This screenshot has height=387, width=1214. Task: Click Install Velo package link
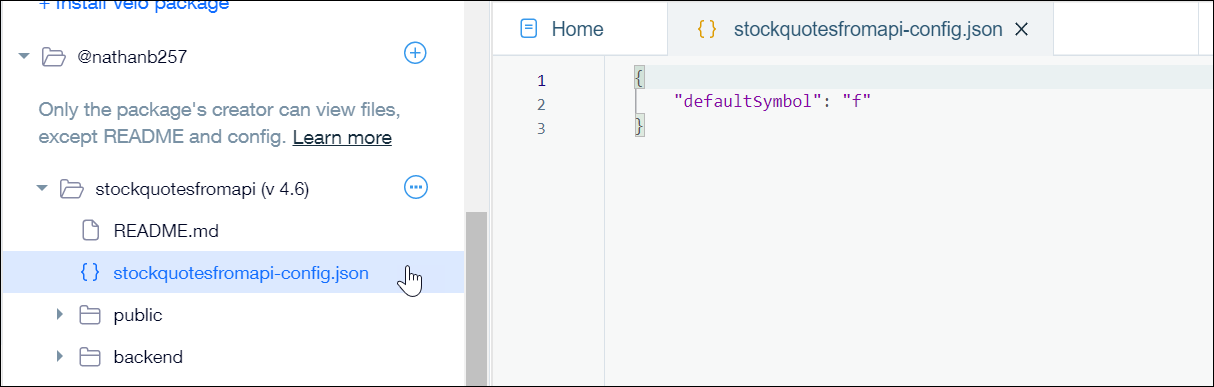pyautogui.click(x=134, y=5)
